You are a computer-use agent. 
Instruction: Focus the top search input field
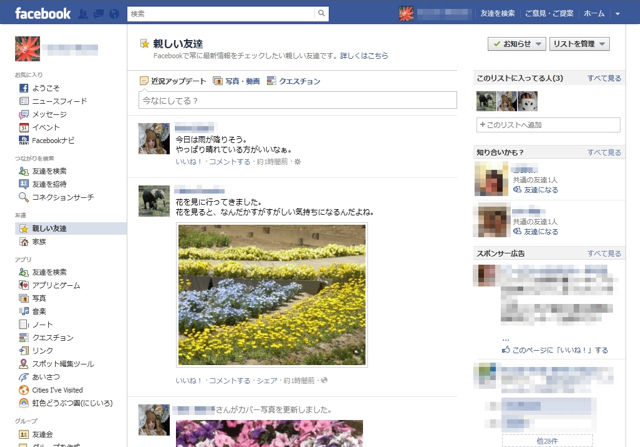click(x=221, y=13)
